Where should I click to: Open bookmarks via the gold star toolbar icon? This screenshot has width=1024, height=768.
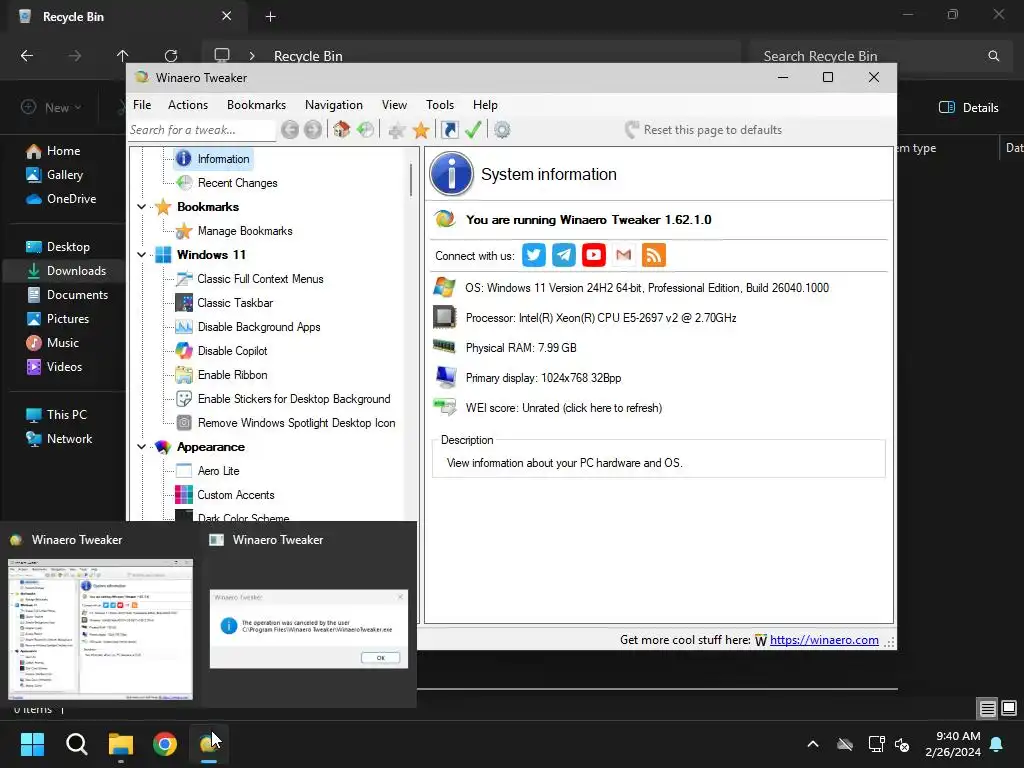(421, 130)
